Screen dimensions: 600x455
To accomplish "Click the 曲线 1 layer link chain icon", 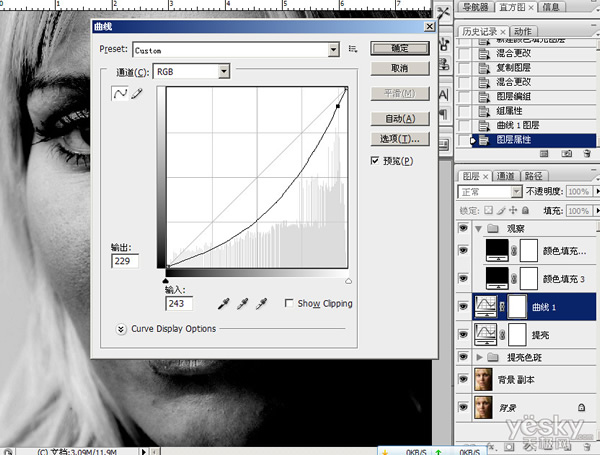I will click(502, 307).
